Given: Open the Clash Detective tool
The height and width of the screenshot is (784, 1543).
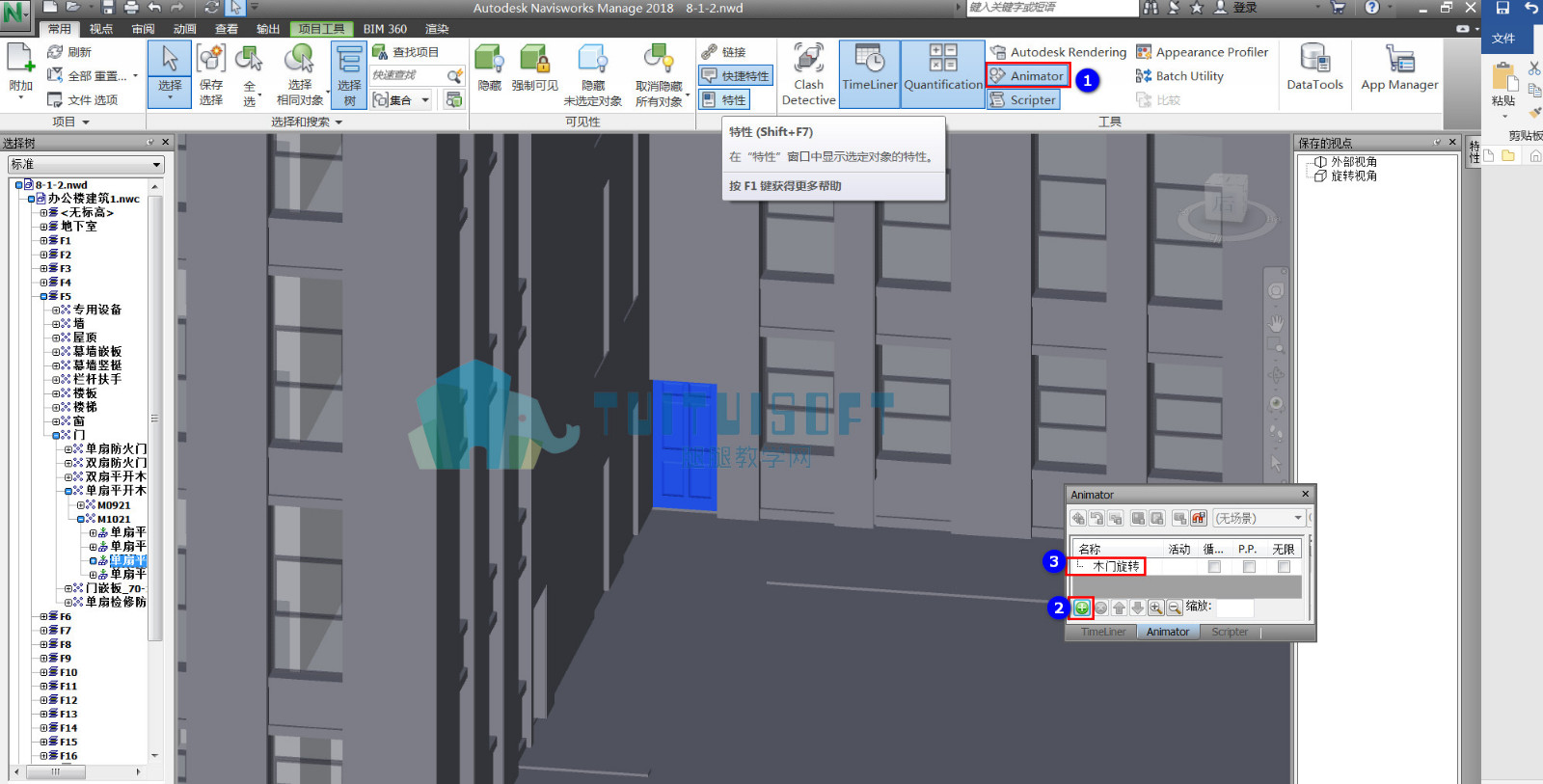Looking at the screenshot, I should click(808, 74).
